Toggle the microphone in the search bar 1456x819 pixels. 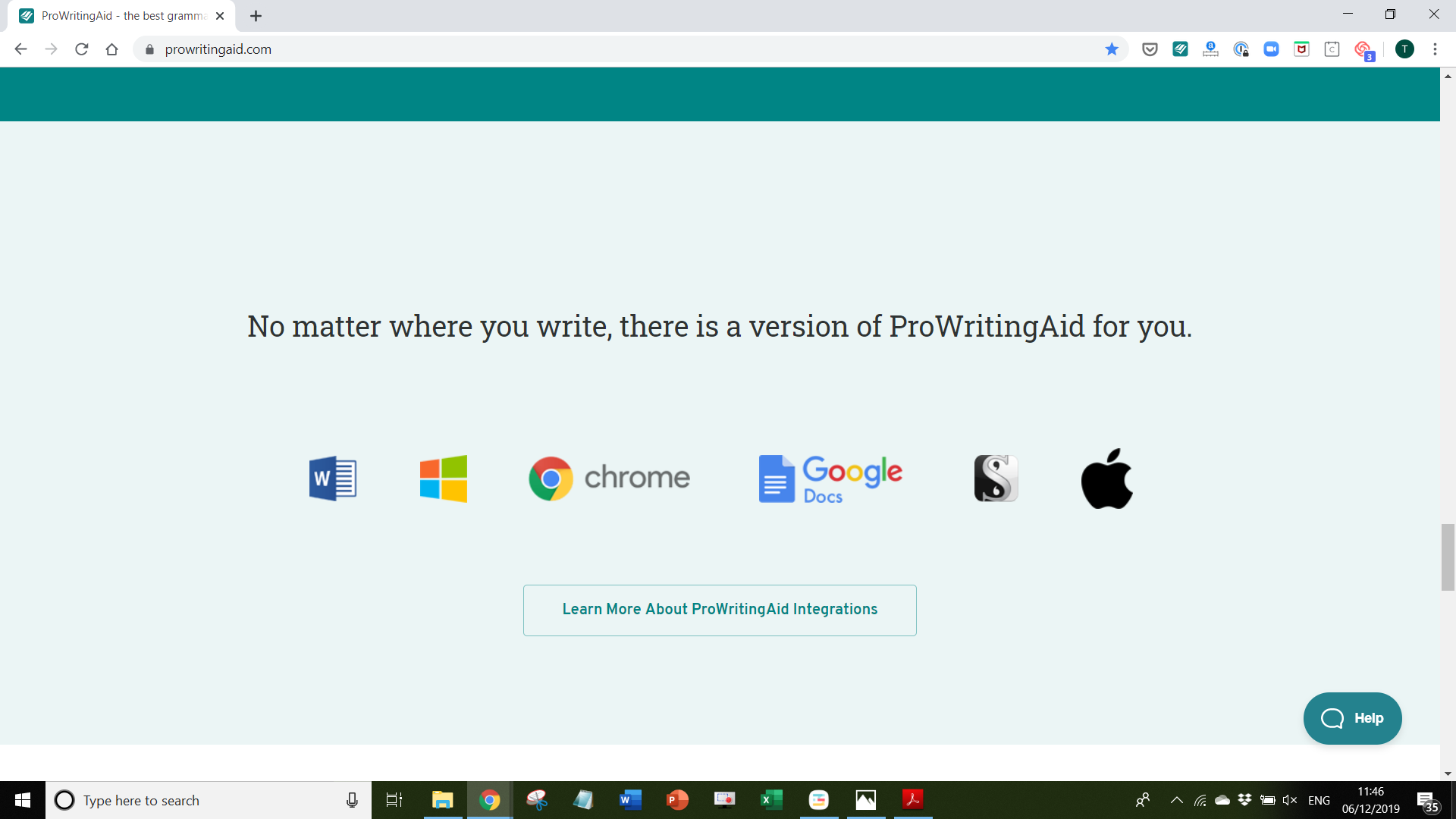(x=352, y=800)
